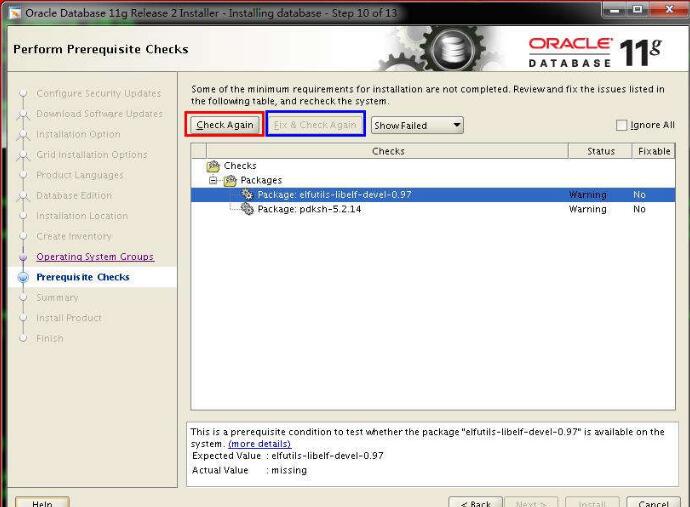Click Installation Option step
690x507 pixels.
click(x=78, y=134)
